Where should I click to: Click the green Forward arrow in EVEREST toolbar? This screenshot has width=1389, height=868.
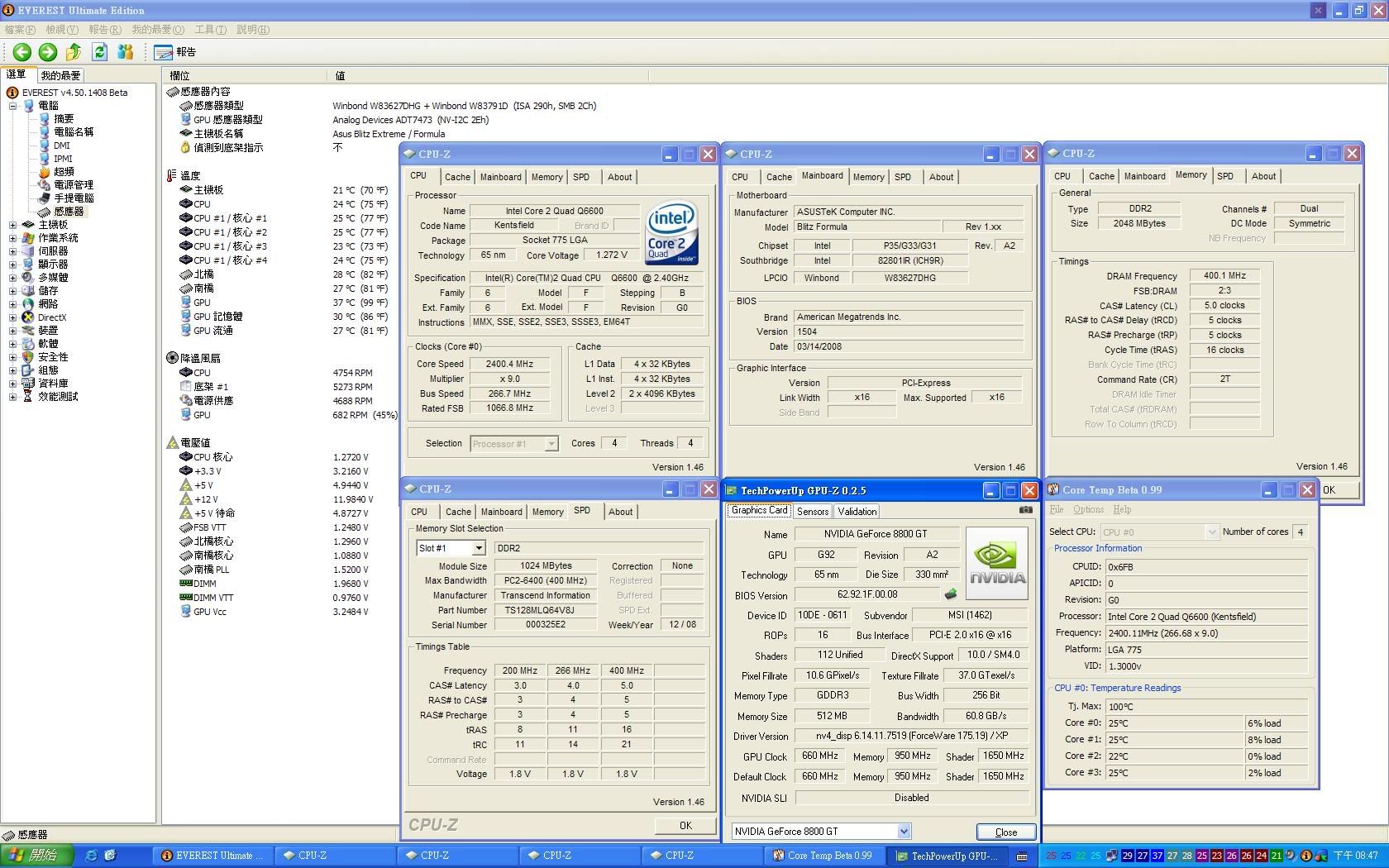click(48, 52)
